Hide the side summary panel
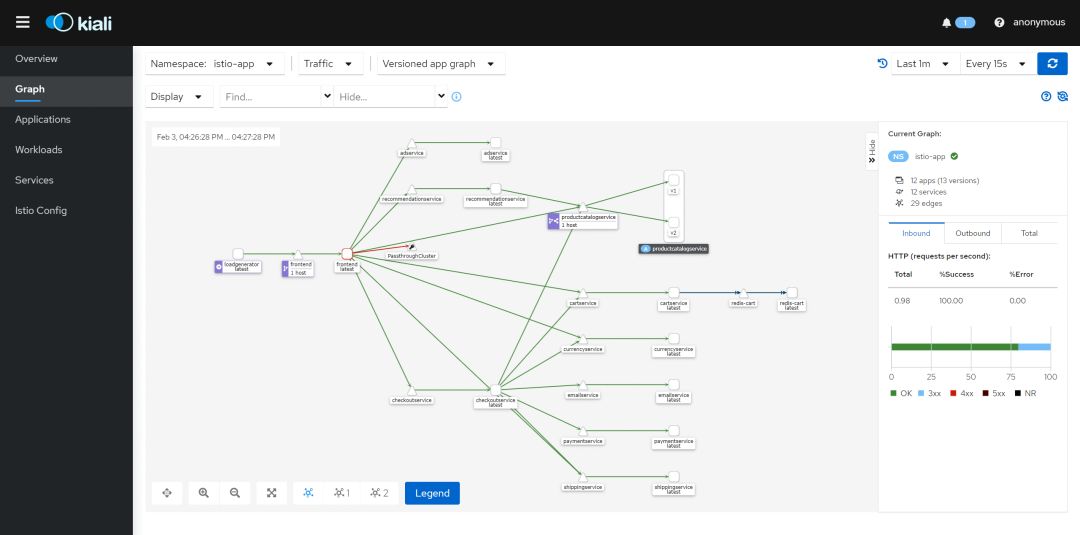The width and height of the screenshot is (1080, 535). 871,152
